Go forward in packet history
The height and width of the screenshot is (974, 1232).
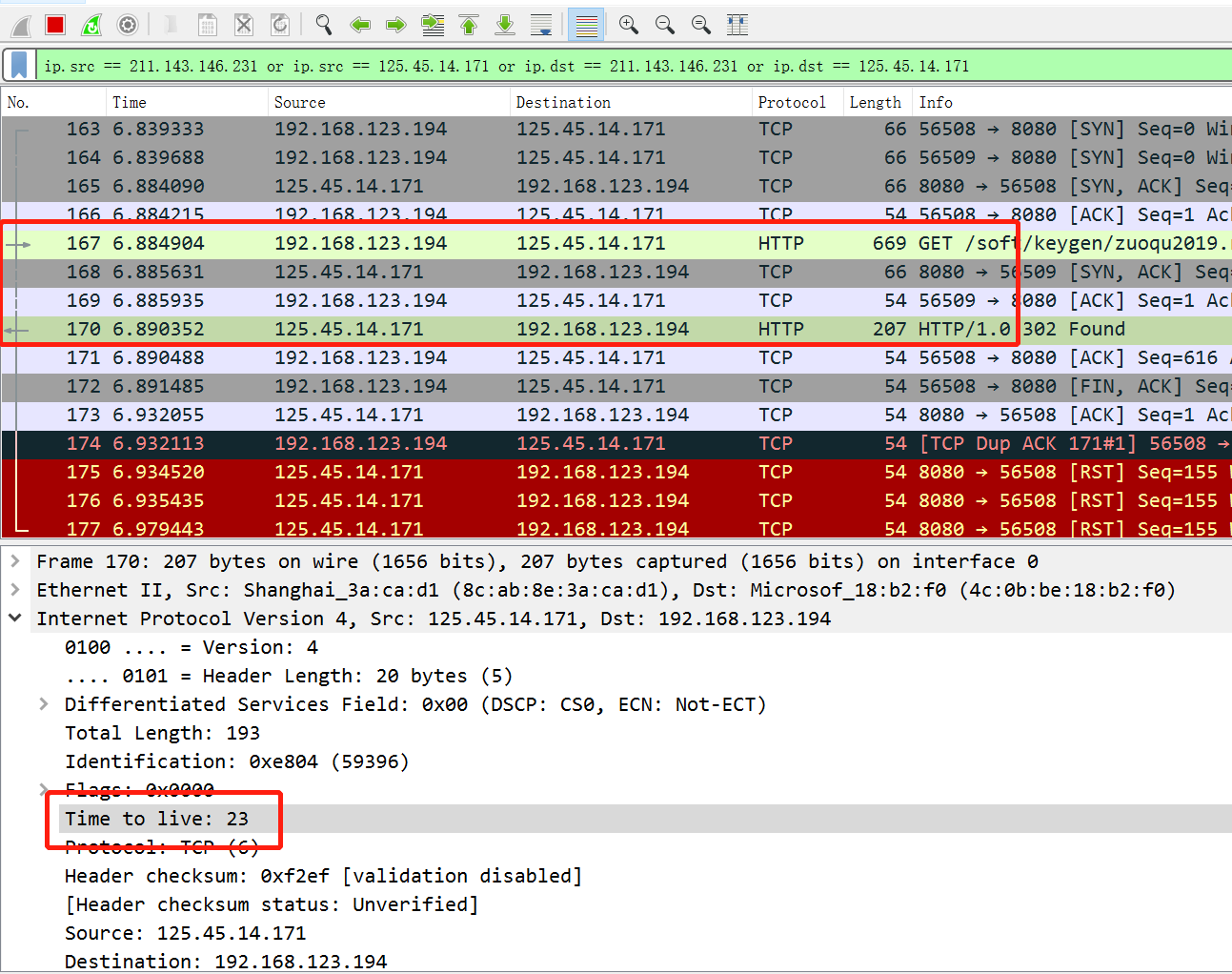[396, 25]
